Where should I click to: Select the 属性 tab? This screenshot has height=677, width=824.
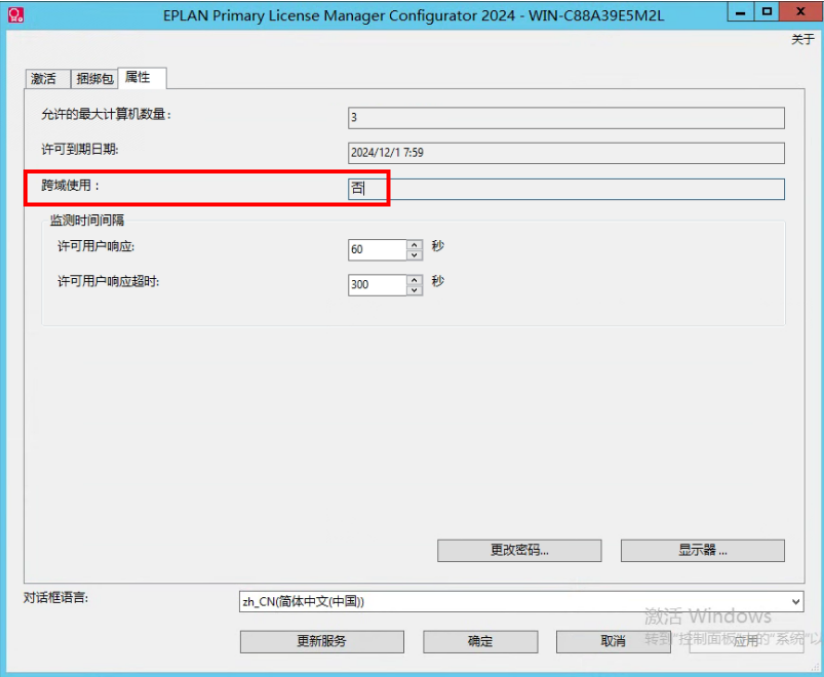click(138, 78)
